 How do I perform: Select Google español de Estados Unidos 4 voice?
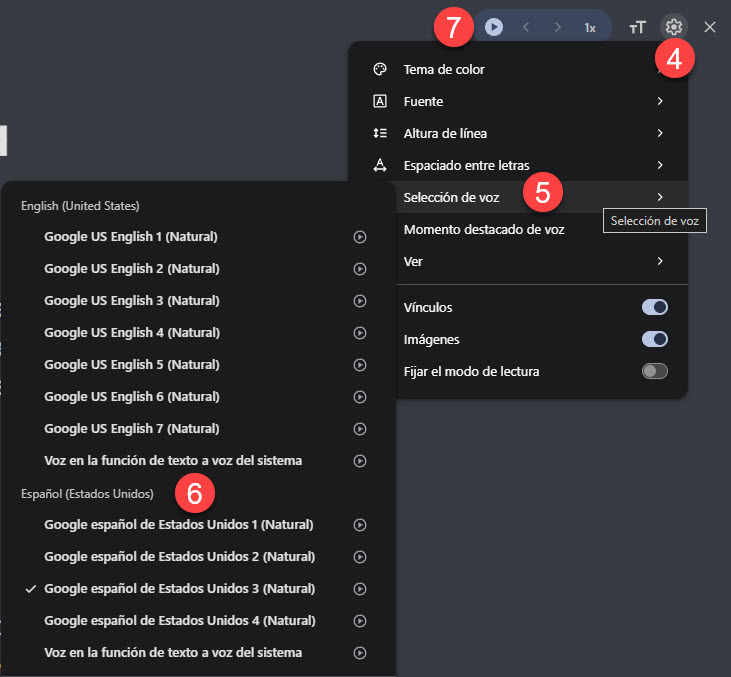[179, 621]
